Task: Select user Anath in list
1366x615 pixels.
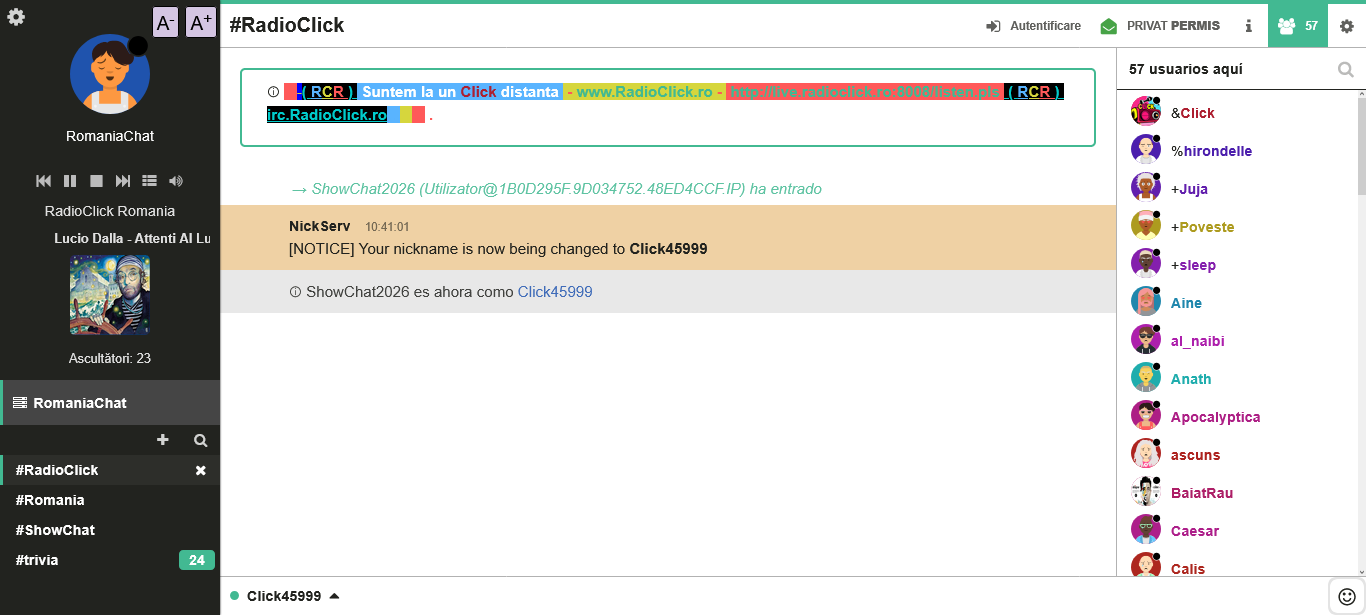Action: 1191,379
